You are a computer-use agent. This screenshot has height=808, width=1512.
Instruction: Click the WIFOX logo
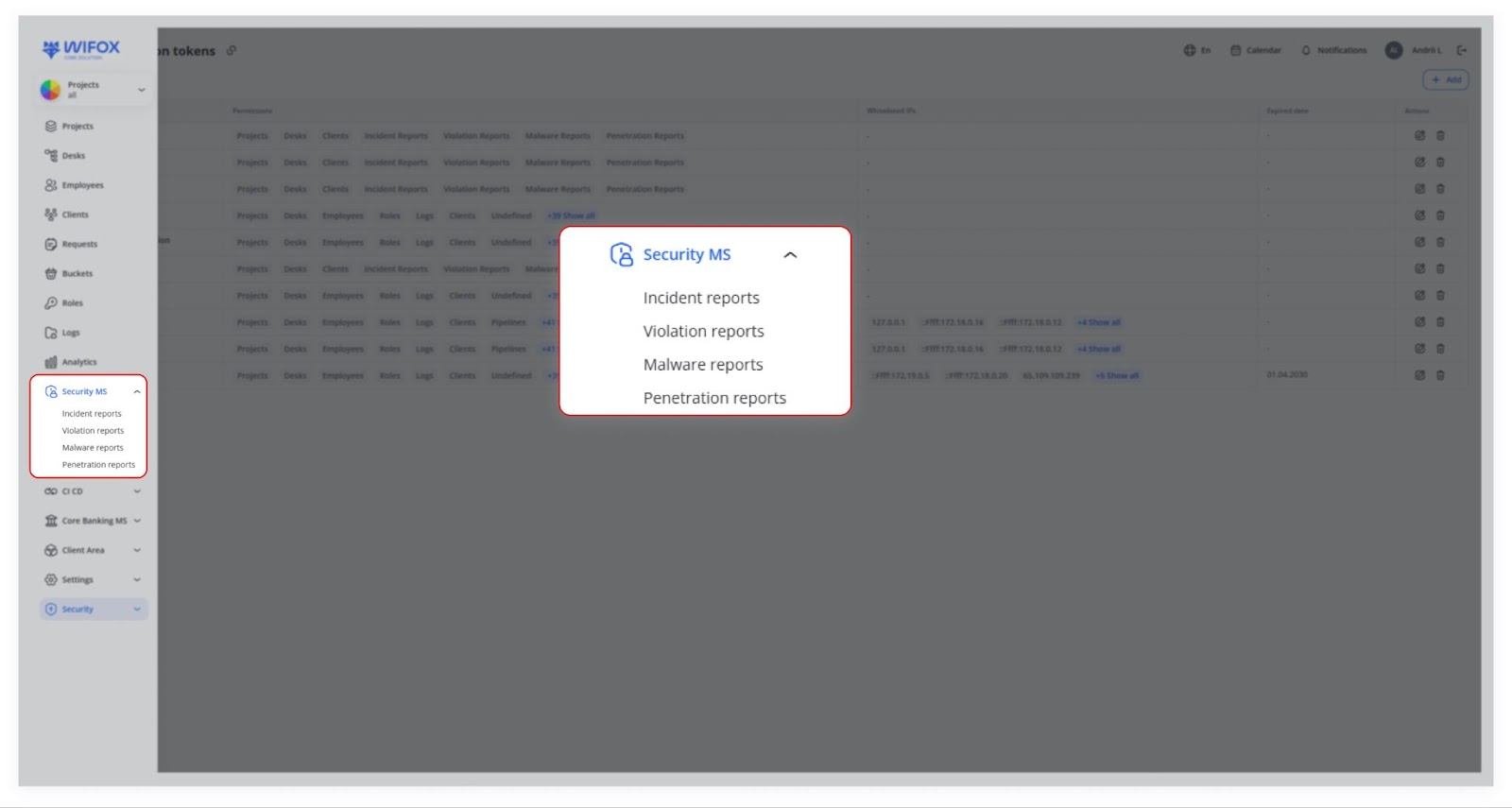point(81,48)
